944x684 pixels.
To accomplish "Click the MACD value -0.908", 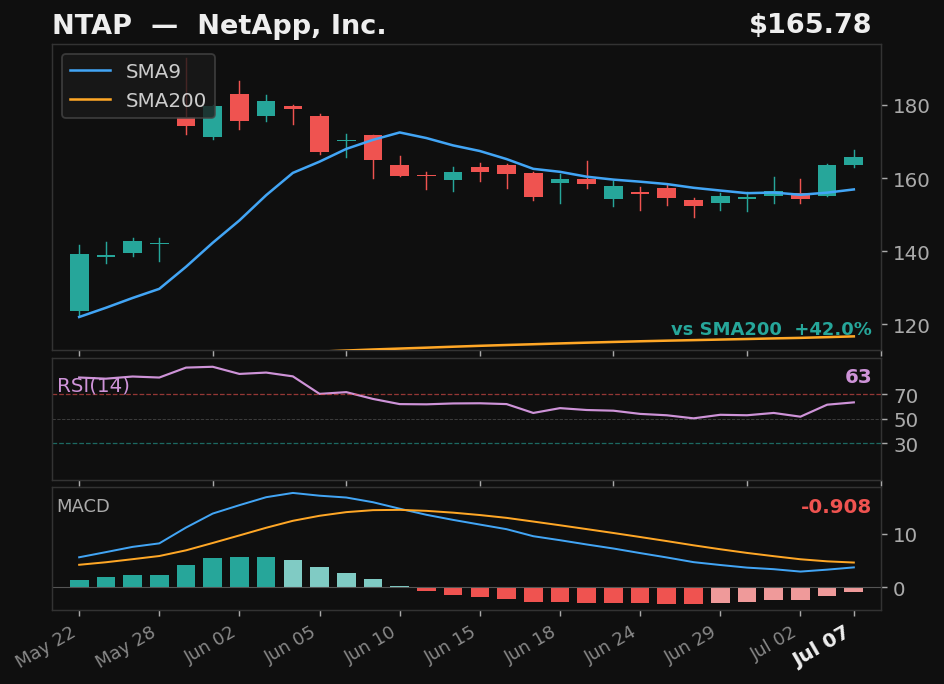I will click(836, 506).
